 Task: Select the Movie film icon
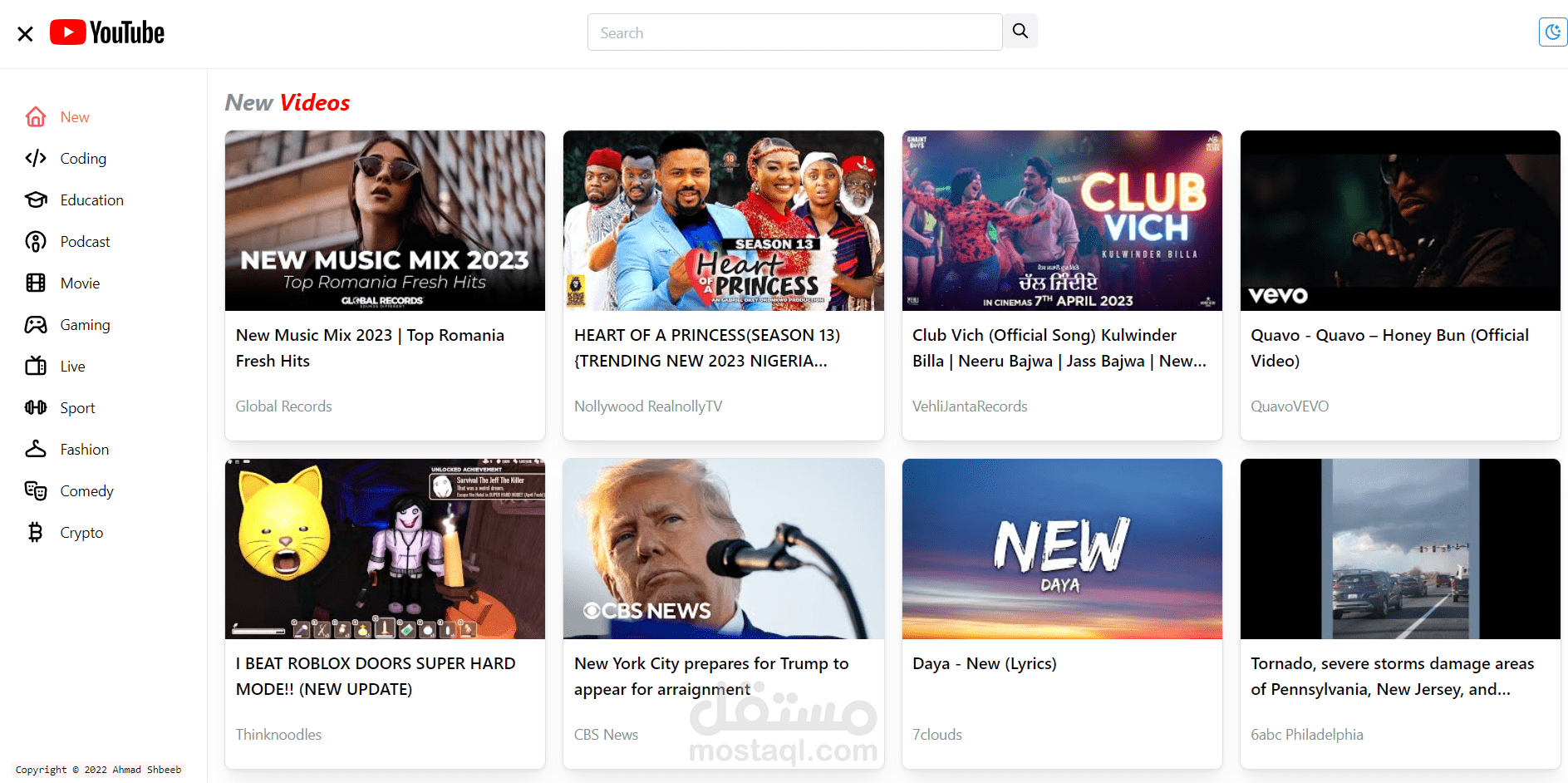click(36, 283)
